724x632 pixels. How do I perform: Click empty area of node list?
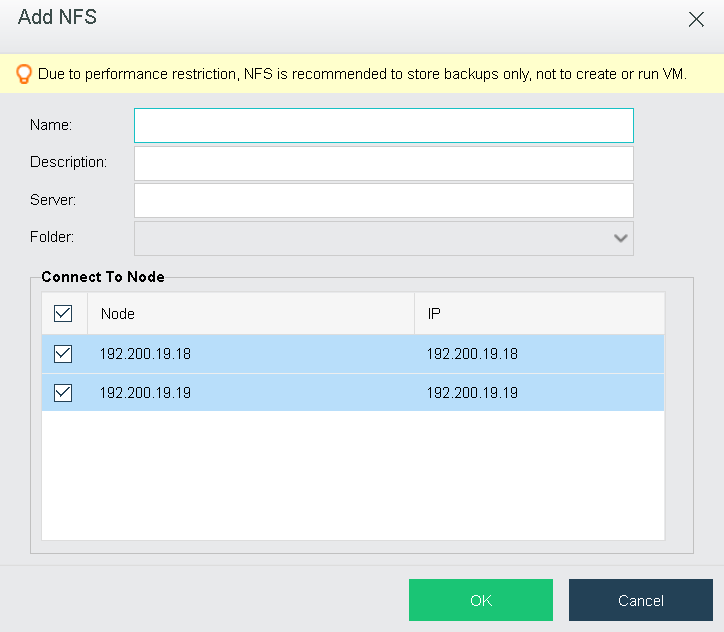[353, 476]
